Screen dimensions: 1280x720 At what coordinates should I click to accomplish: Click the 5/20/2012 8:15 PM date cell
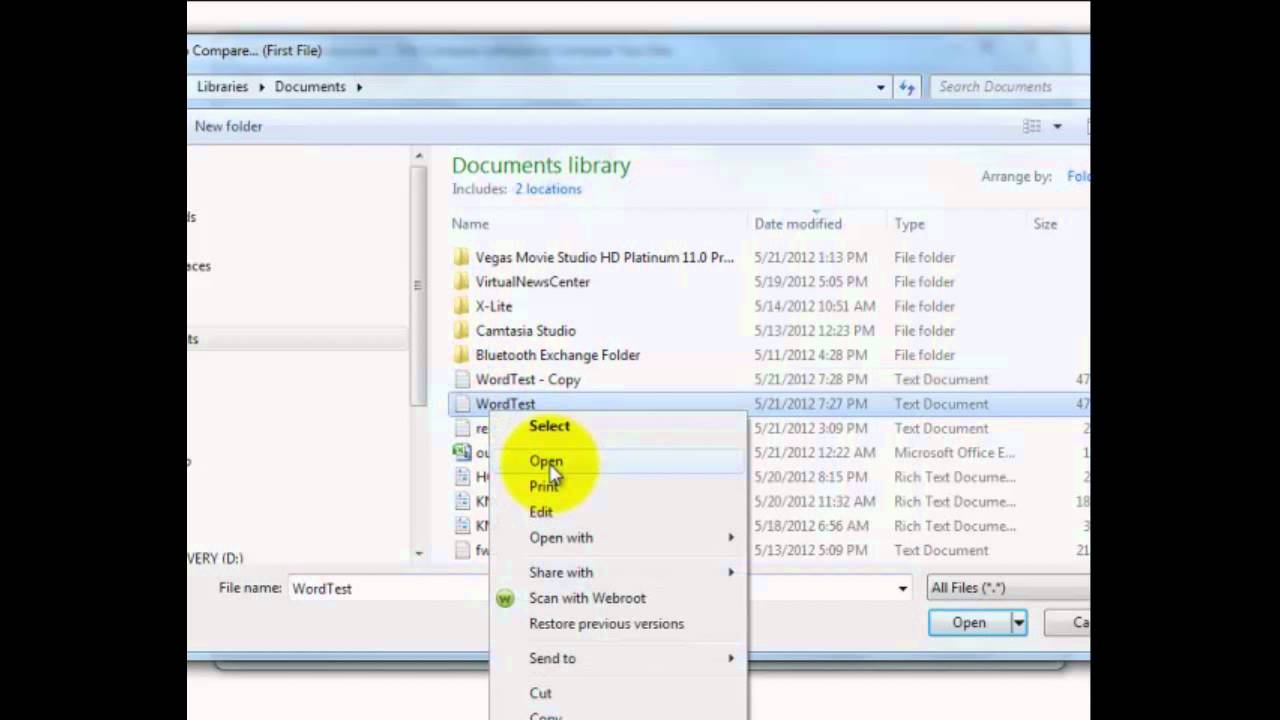click(811, 477)
